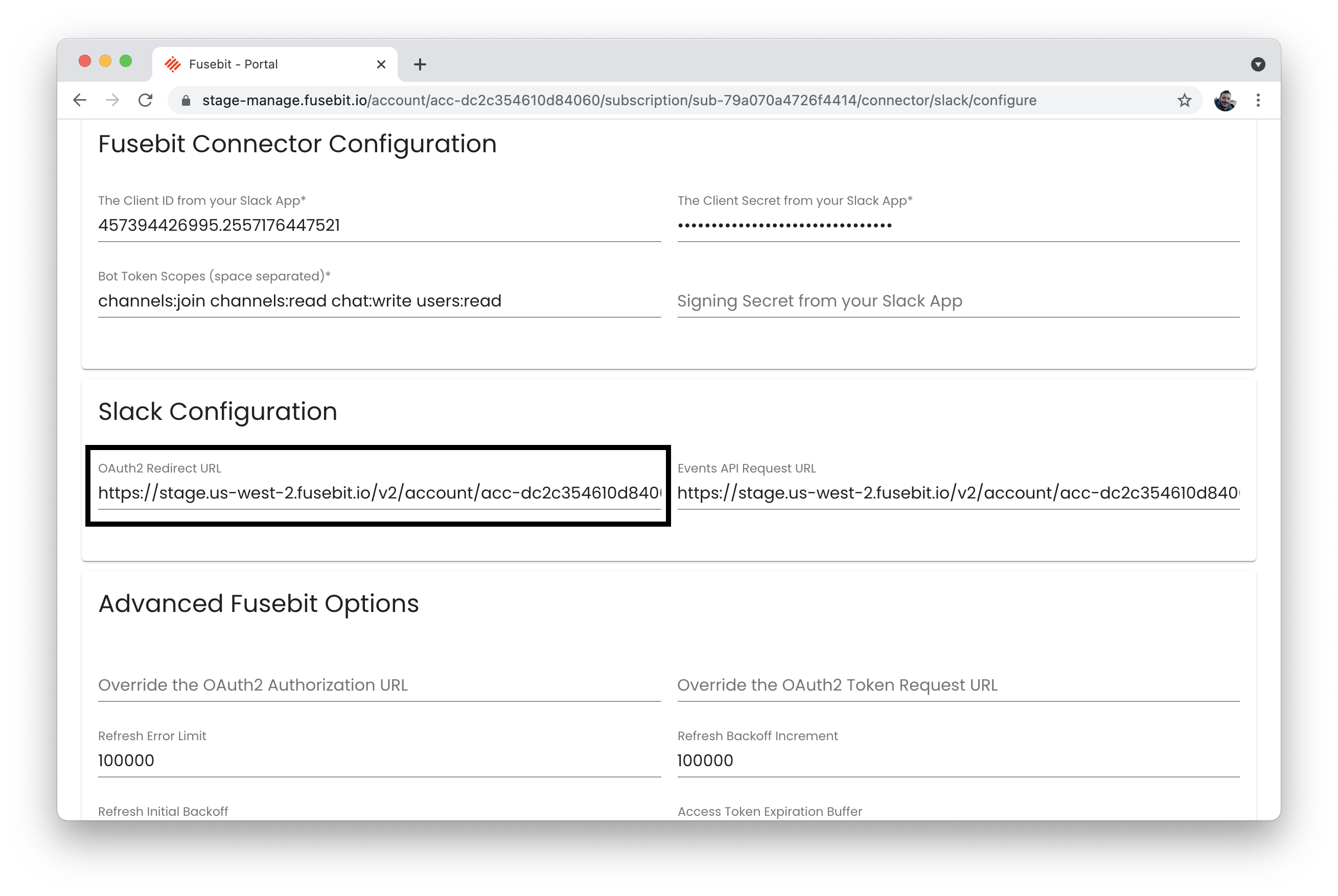Open new tab with plus icon
This screenshot has width=1338, height=896.
pyautogui.click(x=420, y=64)
